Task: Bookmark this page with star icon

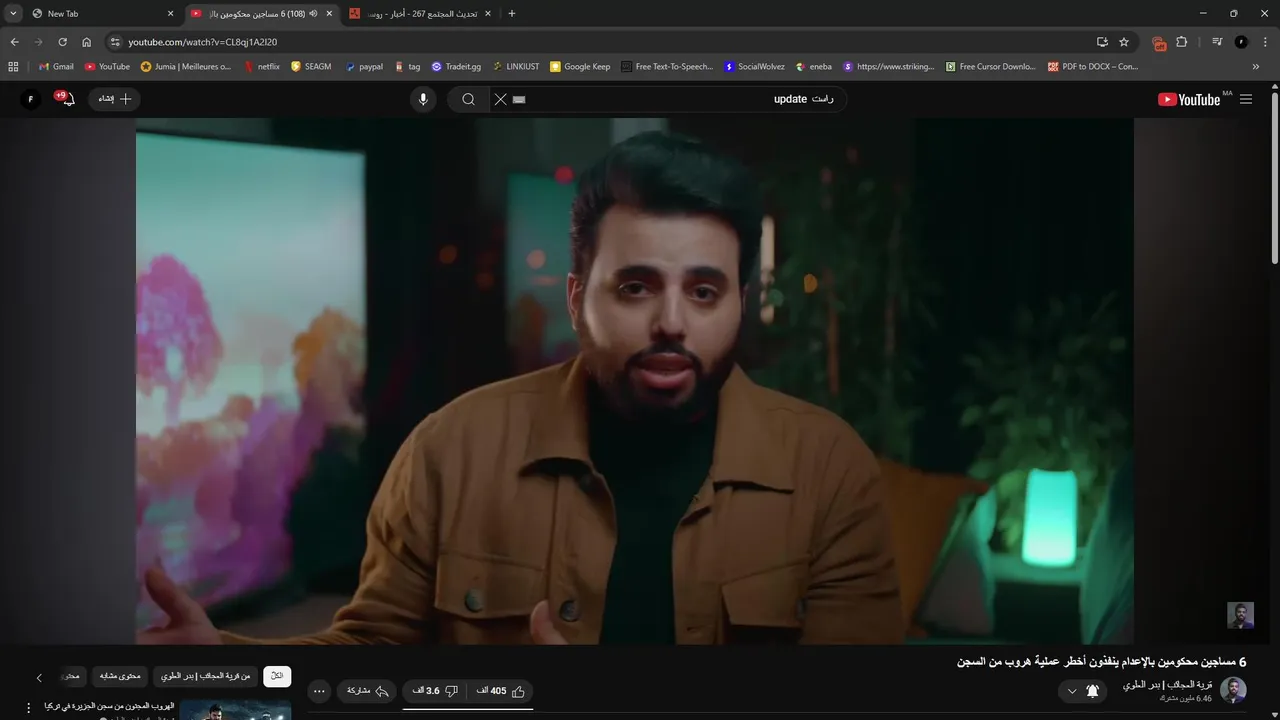Action: [1124, 42]
